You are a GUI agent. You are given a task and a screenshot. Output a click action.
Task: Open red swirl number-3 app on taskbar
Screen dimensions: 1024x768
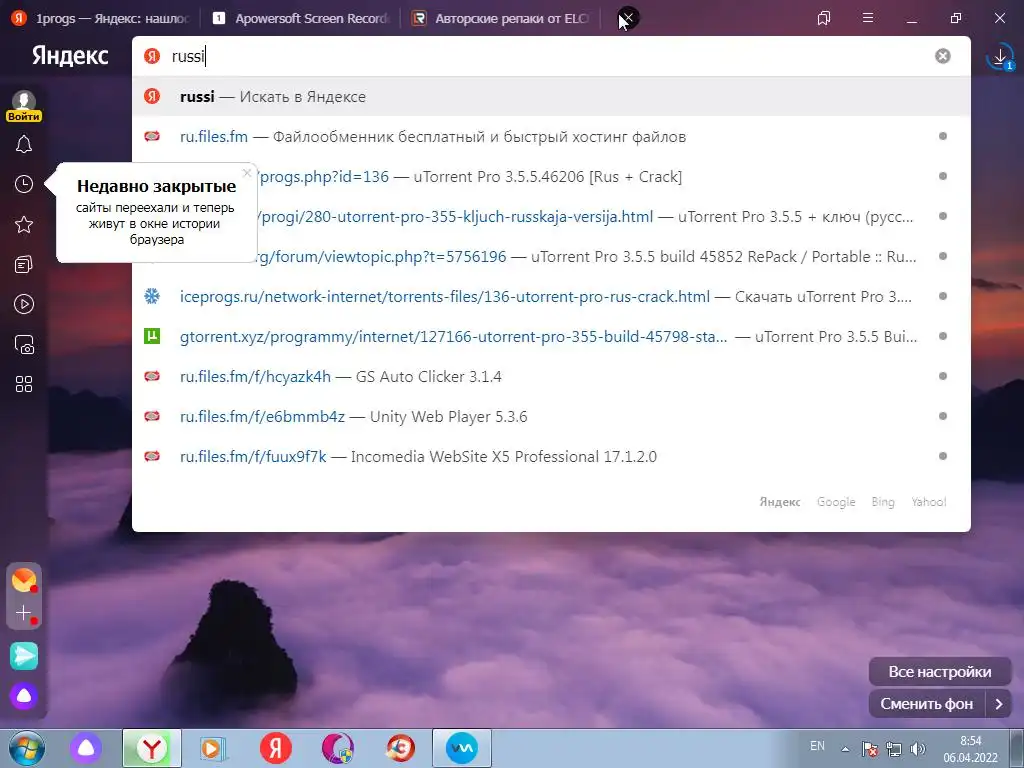tap(400, 748)
